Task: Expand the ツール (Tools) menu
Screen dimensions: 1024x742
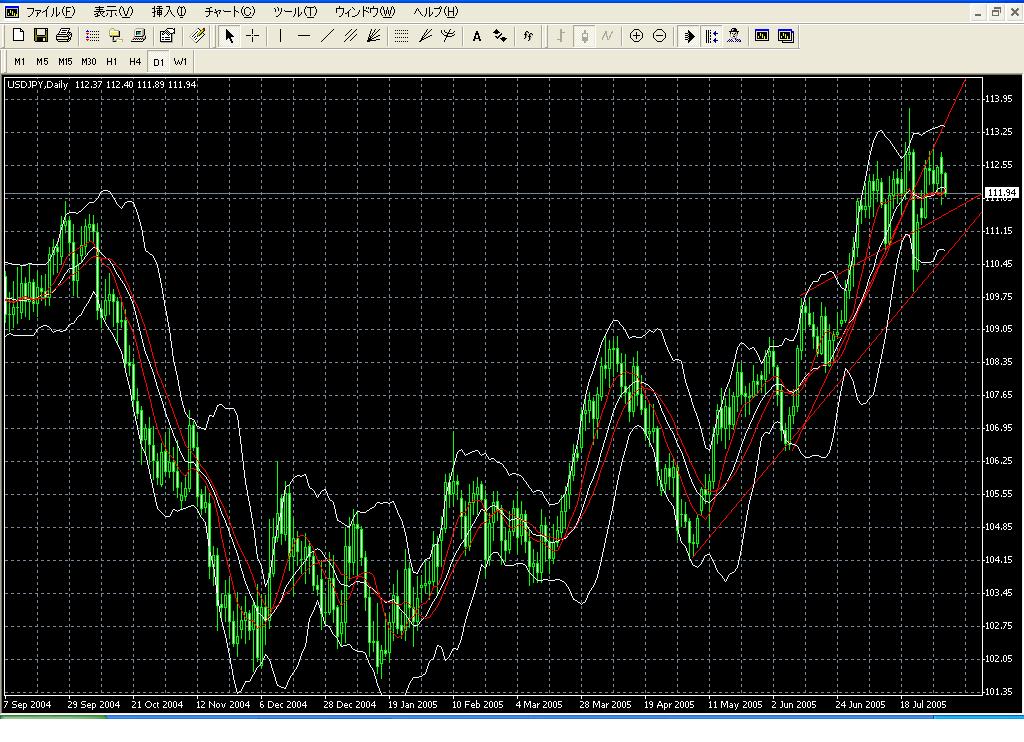Action: coord(295,12)
